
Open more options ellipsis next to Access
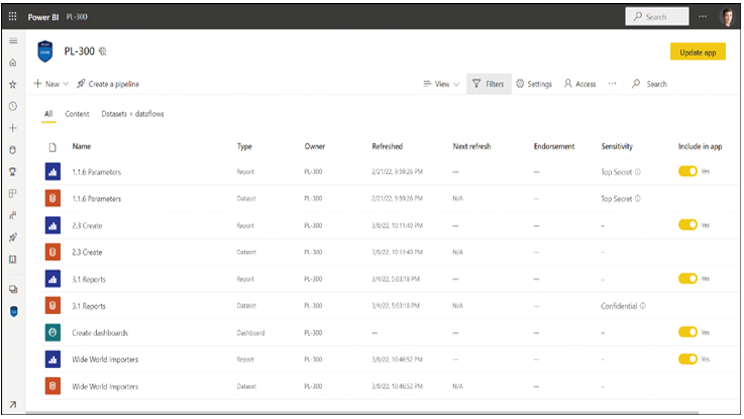612,84
